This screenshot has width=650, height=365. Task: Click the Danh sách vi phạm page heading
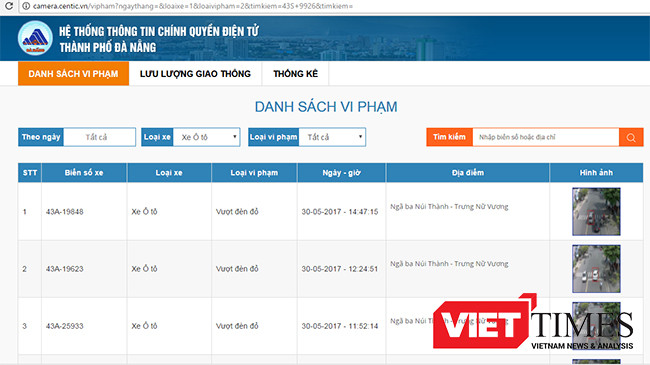coord(326,107)
